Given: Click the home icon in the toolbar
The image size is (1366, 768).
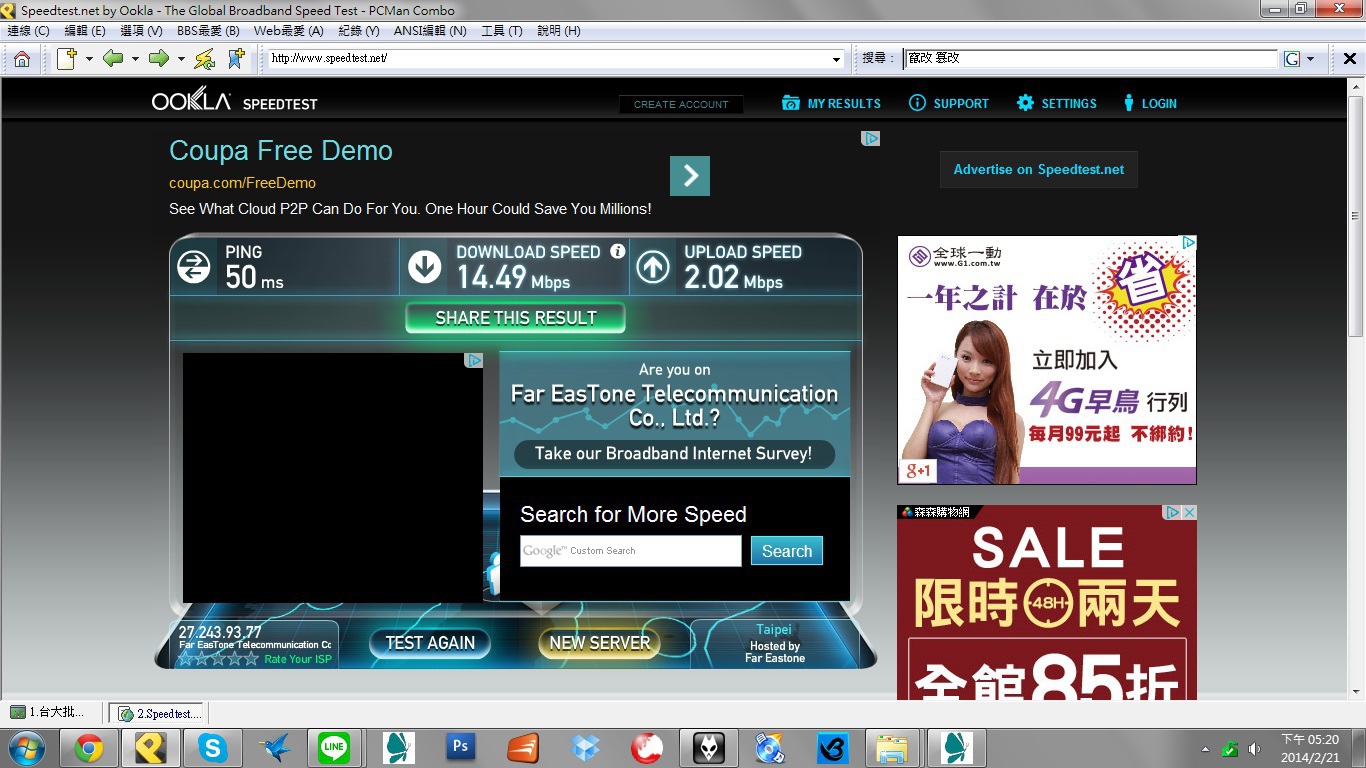Looking at the screenshot, I should coord(21,59).
